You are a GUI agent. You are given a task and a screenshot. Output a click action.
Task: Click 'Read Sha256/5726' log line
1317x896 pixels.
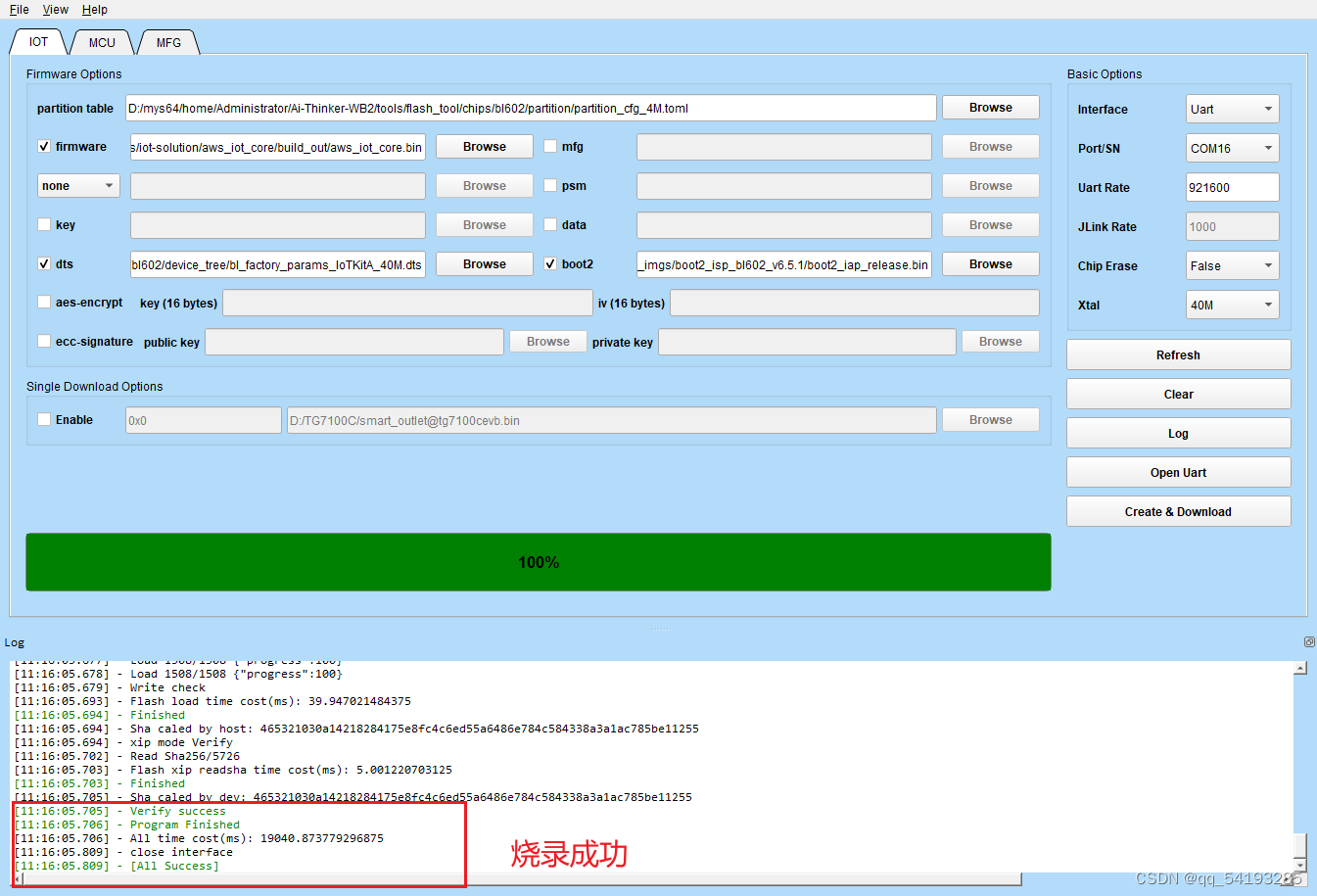pyautogui.click(x=127, y=756)
